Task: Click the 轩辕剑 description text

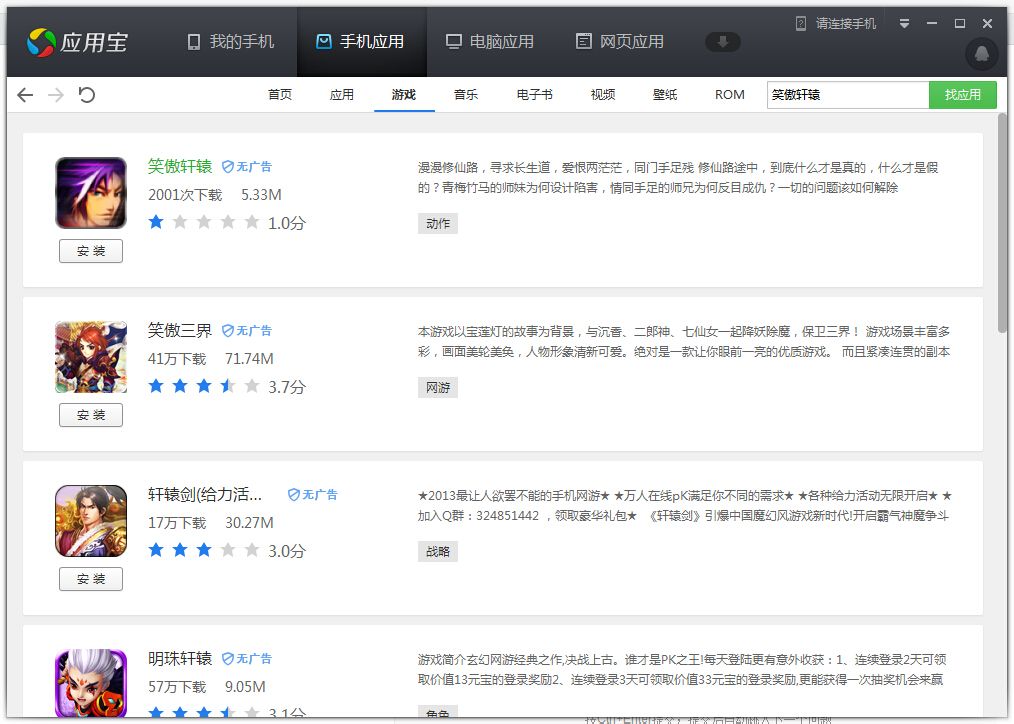Action: (x=684, y=506)
